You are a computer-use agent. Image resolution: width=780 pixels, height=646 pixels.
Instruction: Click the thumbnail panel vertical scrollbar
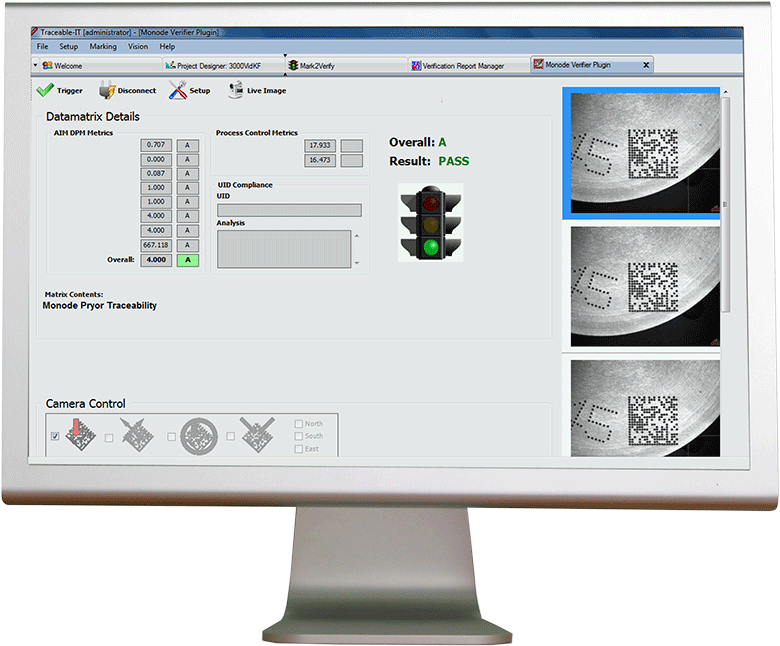pyautogui.click(x=726, y=204)
